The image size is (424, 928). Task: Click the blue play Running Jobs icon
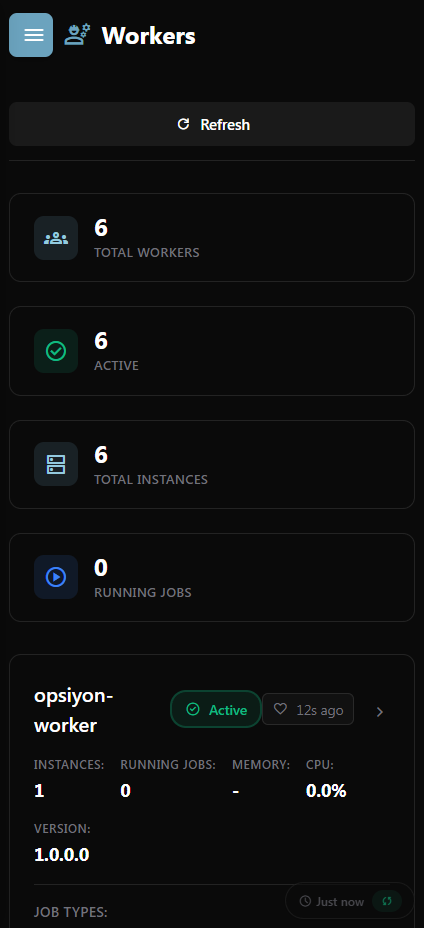pyautogui.click(x=56, y=577)
